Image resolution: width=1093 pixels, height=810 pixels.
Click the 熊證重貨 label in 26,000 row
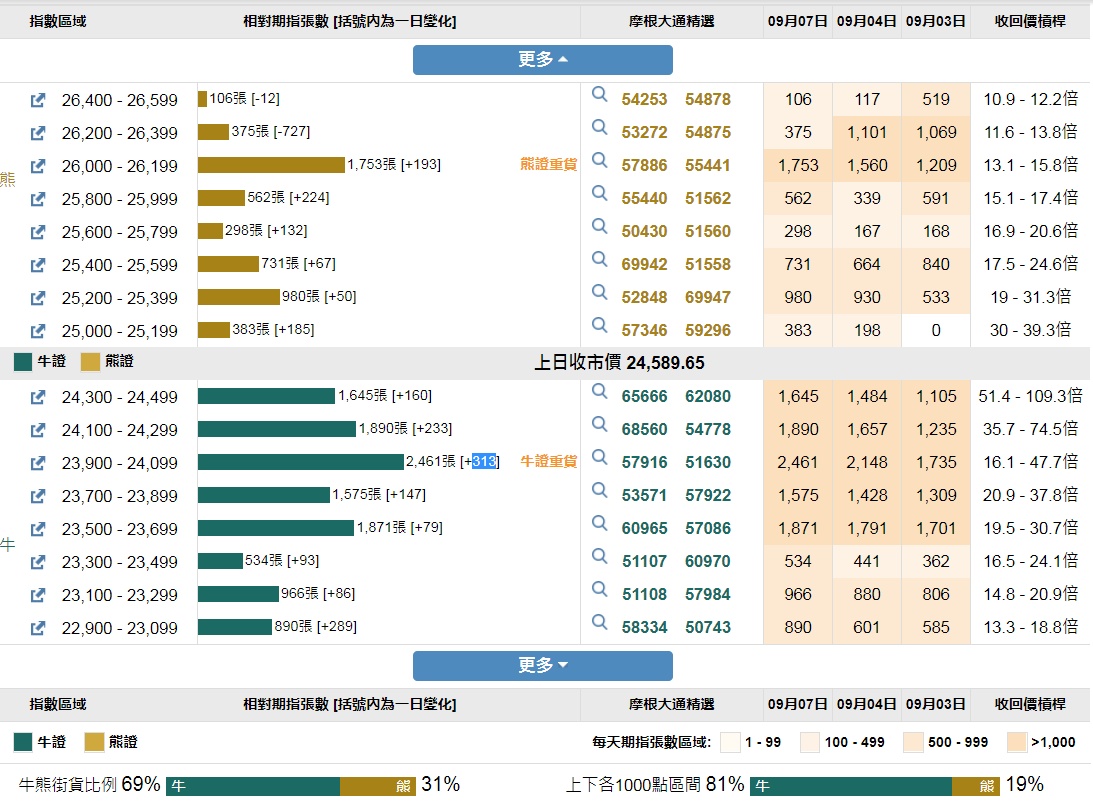(548, 165)
